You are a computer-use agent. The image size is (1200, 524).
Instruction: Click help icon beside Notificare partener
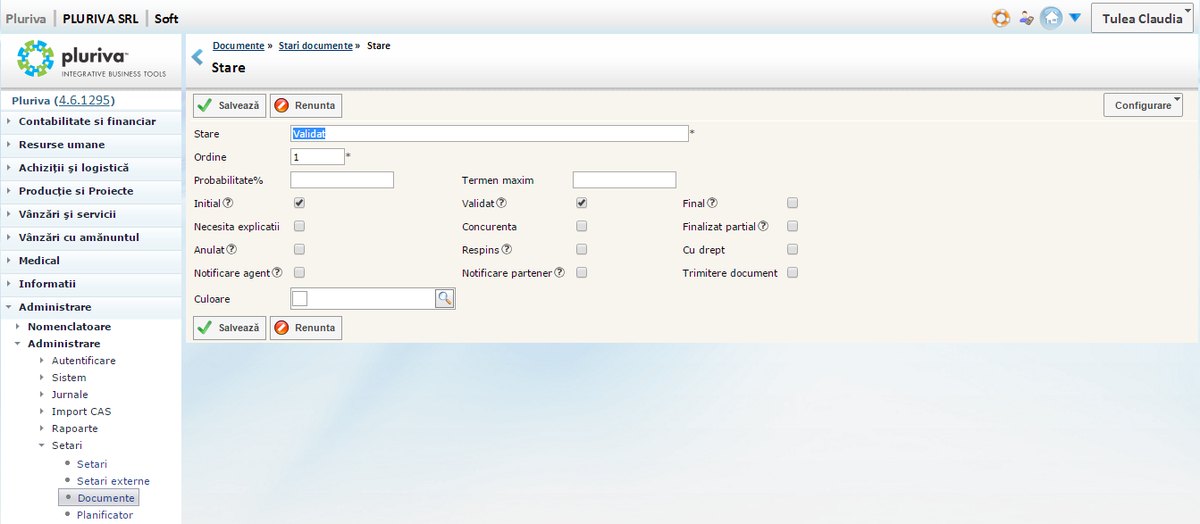coord(560,272)
